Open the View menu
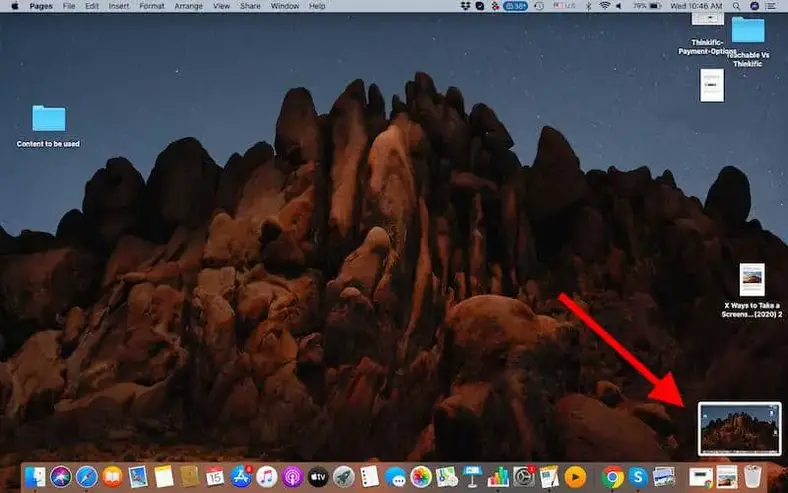This screenshot has height=493, width=788. pos(221,6)
